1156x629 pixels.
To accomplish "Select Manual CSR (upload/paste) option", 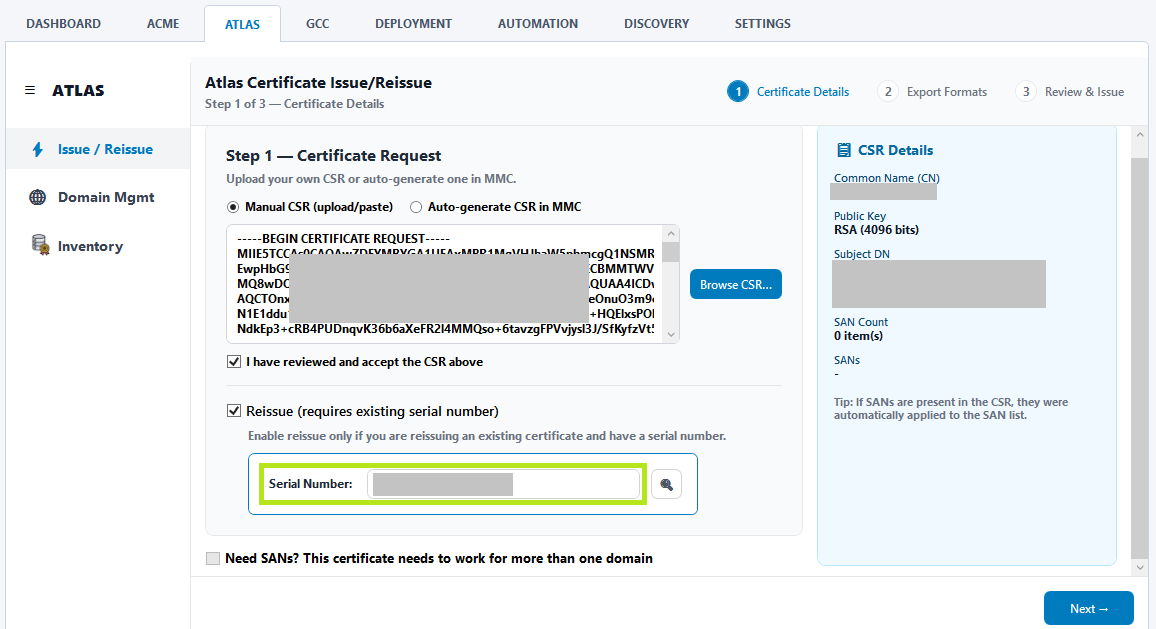I will (233, 207).
